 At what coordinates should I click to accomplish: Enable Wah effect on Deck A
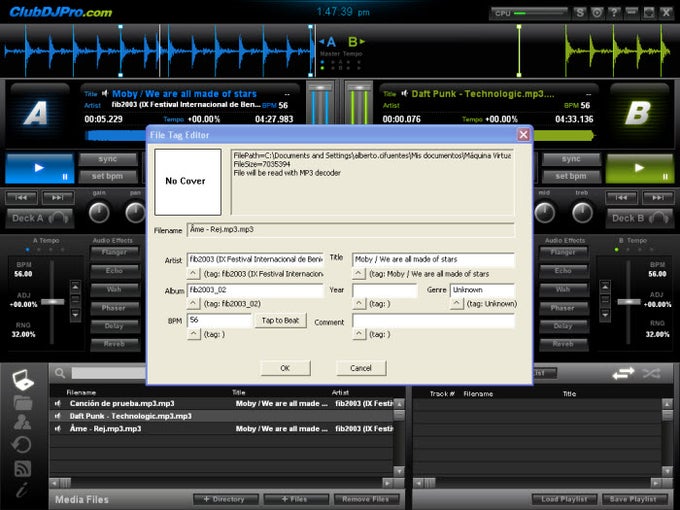tap(114, 289)
